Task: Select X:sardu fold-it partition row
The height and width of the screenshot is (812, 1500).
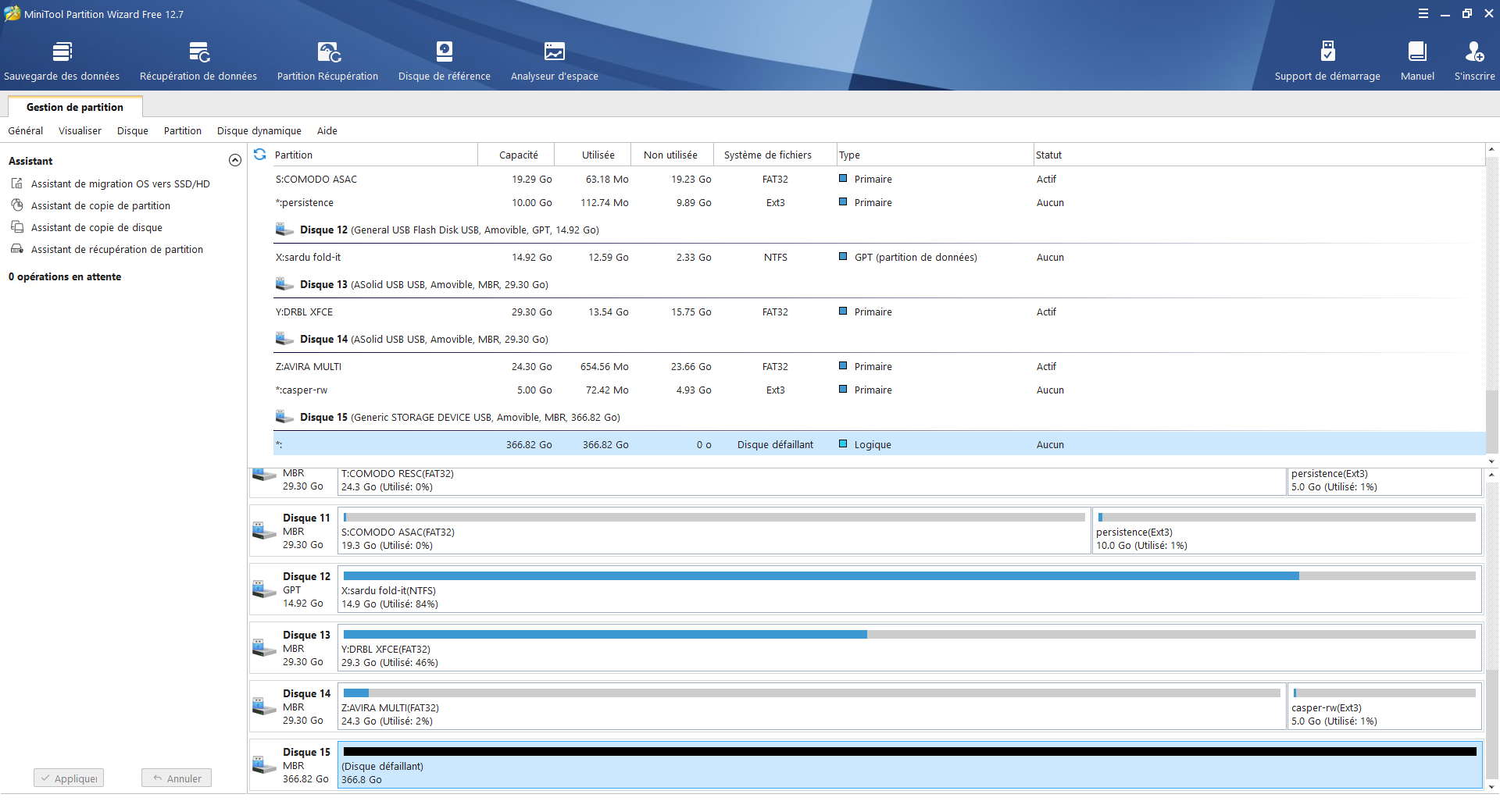Action: 879,257
